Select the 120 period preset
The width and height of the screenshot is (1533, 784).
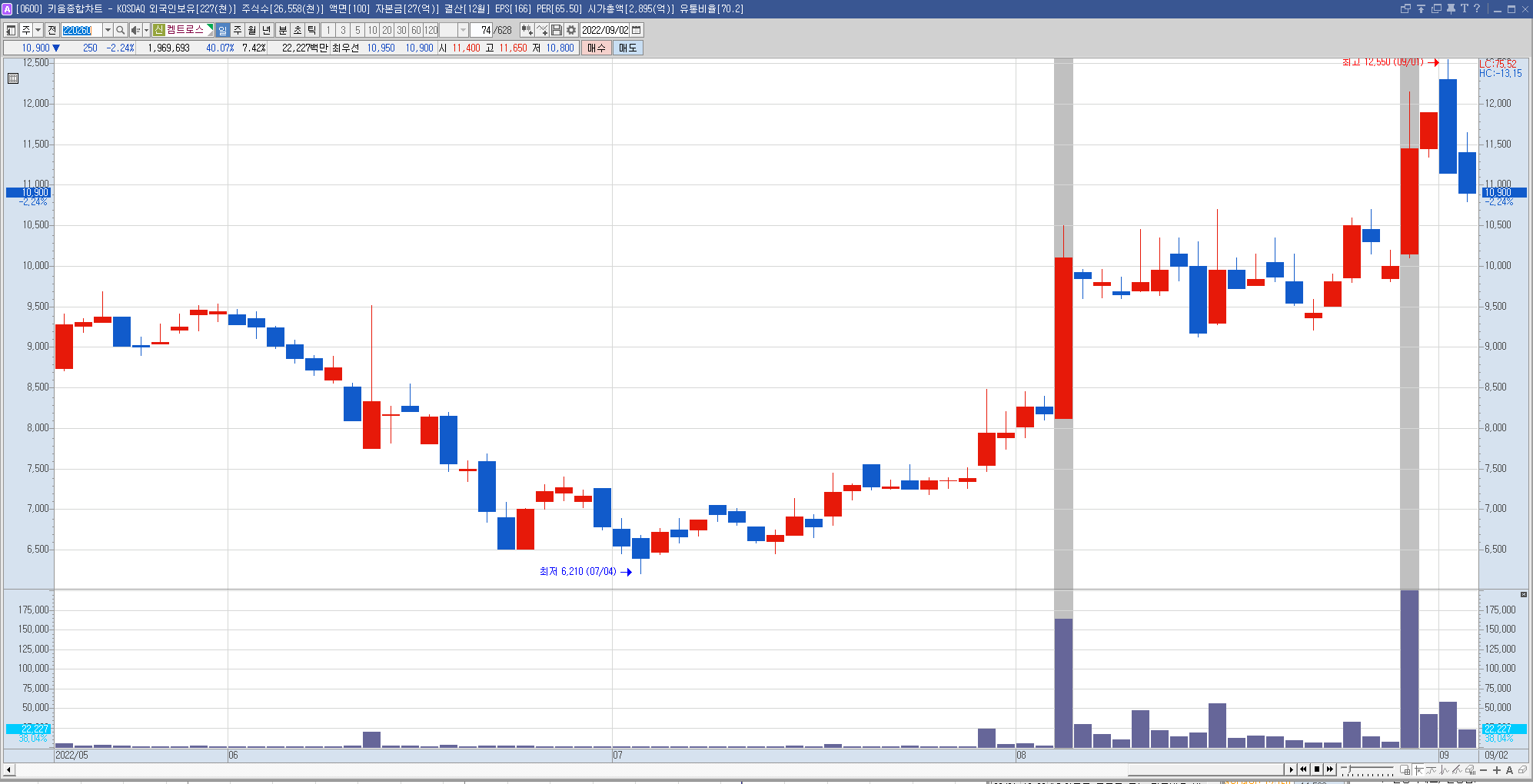click(431, 30)
